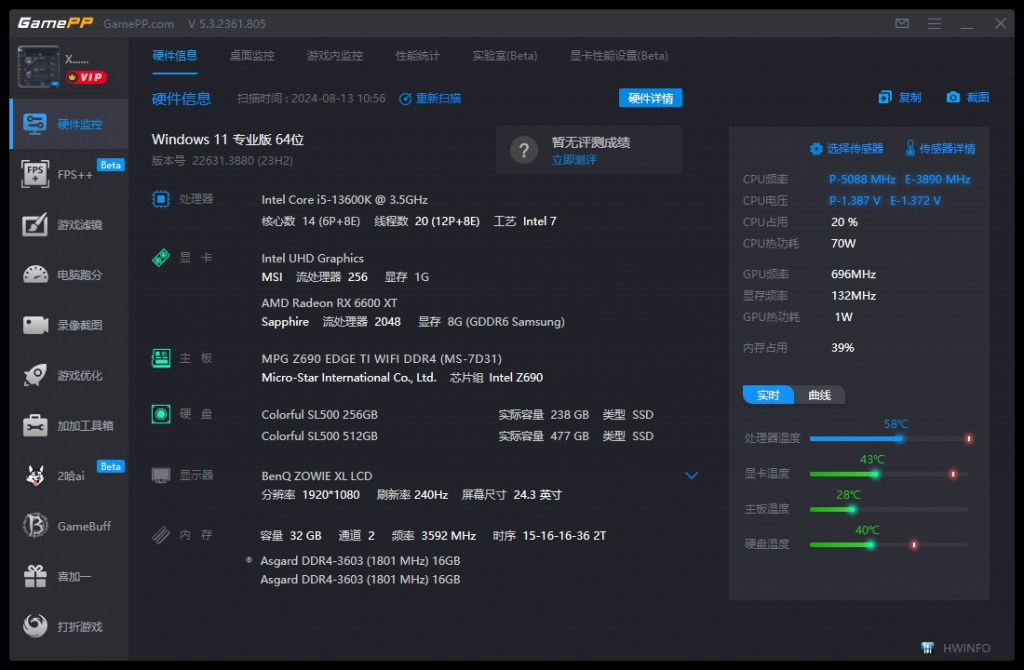This screenshot has height=670, width=1024.
Task: Switch to the 显卡性能设置(Beta) tab
Action: [x=619, y=56]
